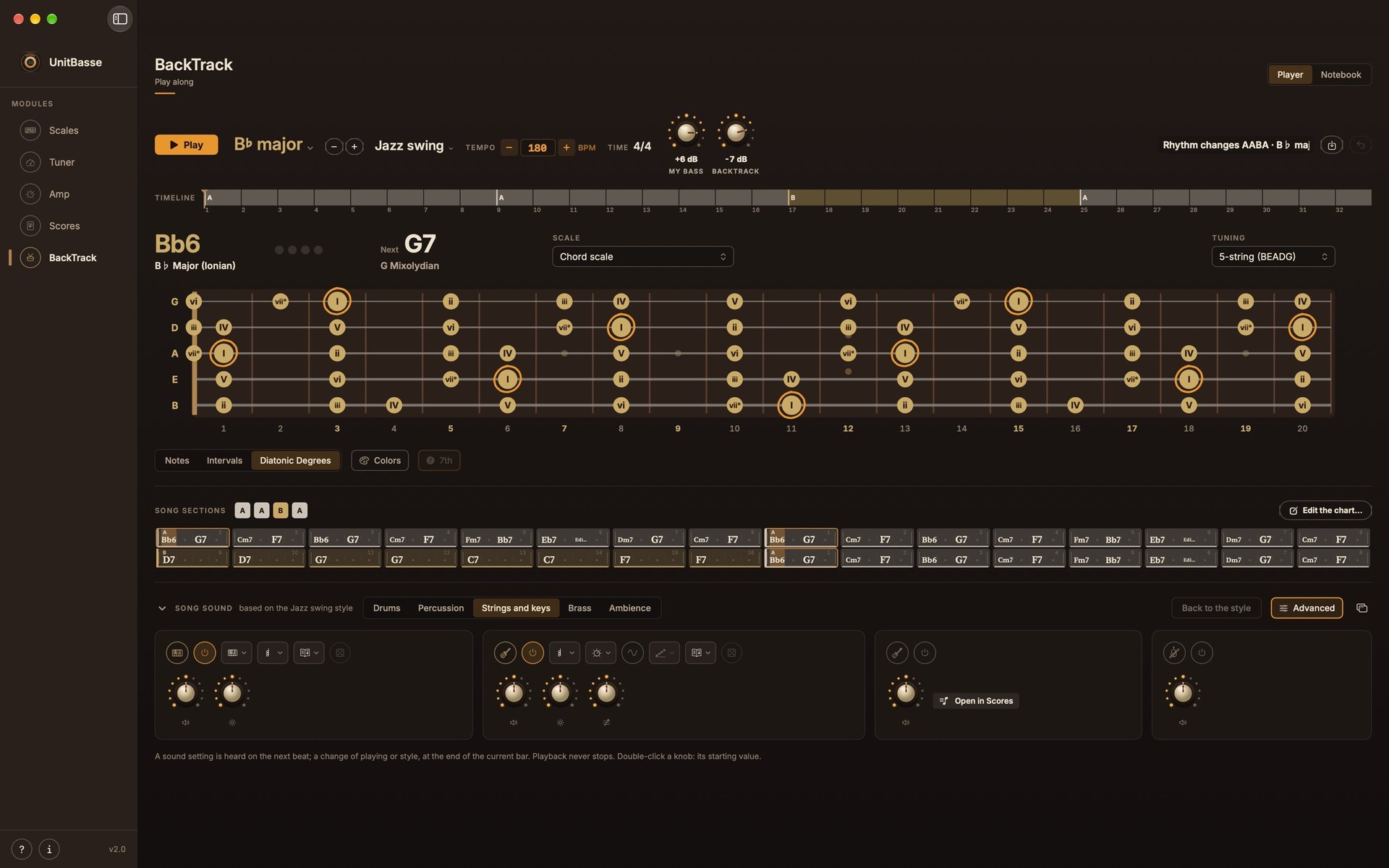This screenshot has height=868, width=1389.
Task: Toggle power on the electric guitar panel
Action: pos(532,652)
